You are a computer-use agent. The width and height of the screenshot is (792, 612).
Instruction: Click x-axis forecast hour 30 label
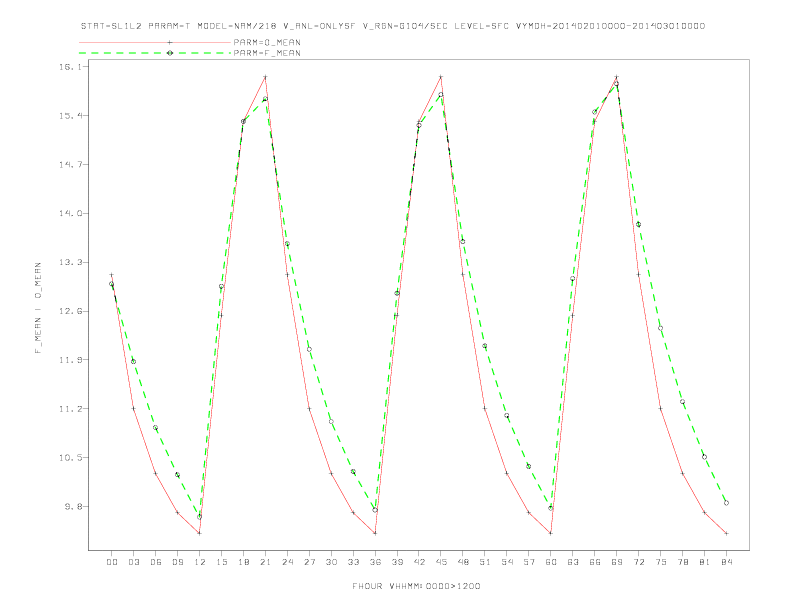[331, 562]
